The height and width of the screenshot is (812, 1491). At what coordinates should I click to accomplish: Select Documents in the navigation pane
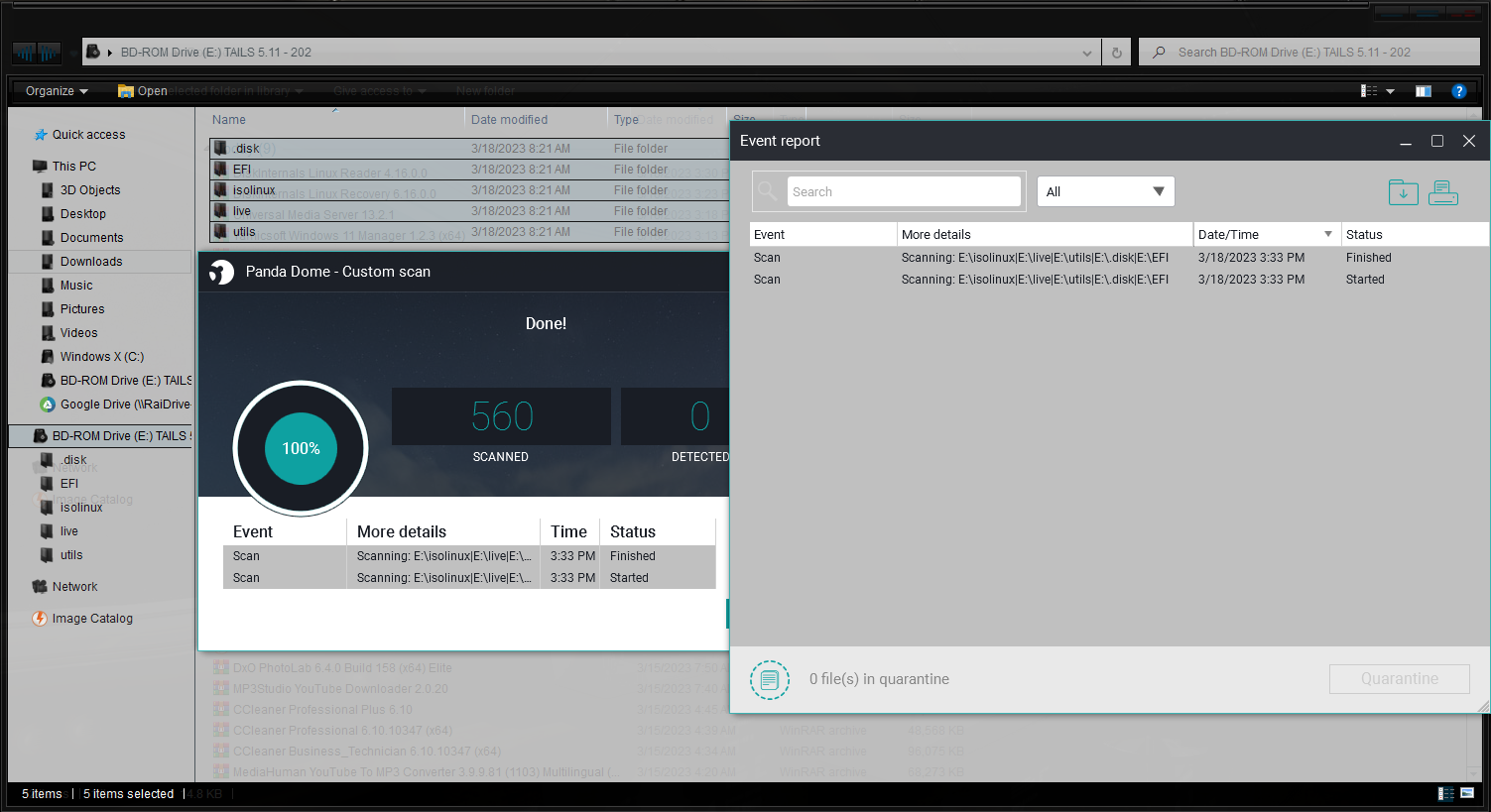click(92, 238)
